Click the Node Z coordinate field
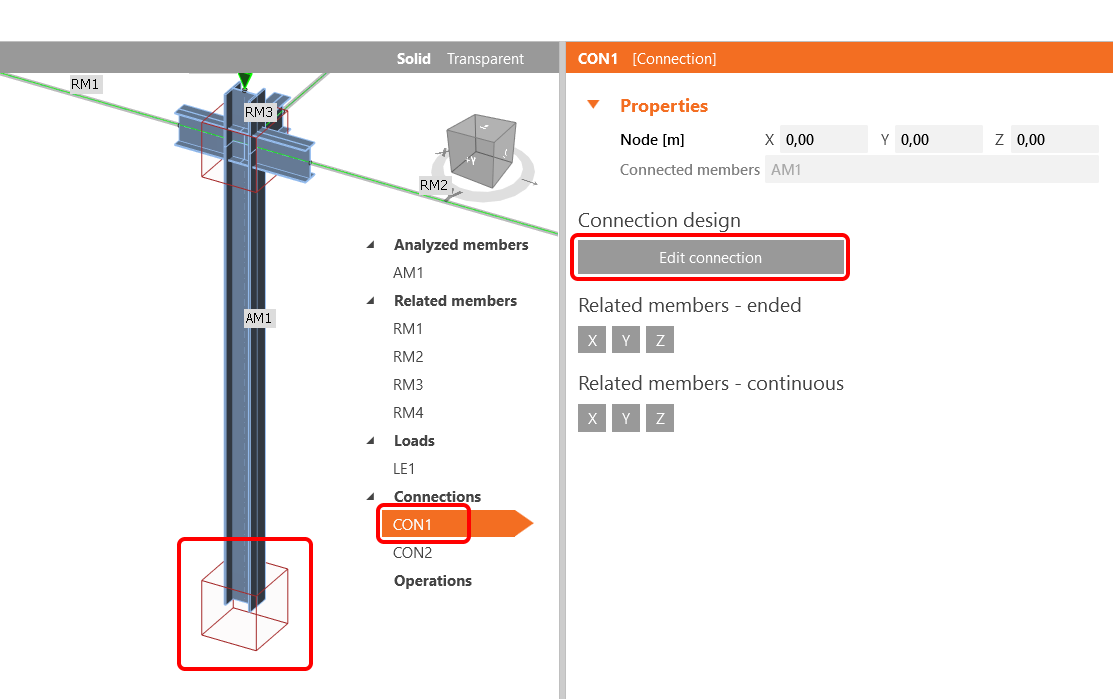 [x=1054, y=140]
